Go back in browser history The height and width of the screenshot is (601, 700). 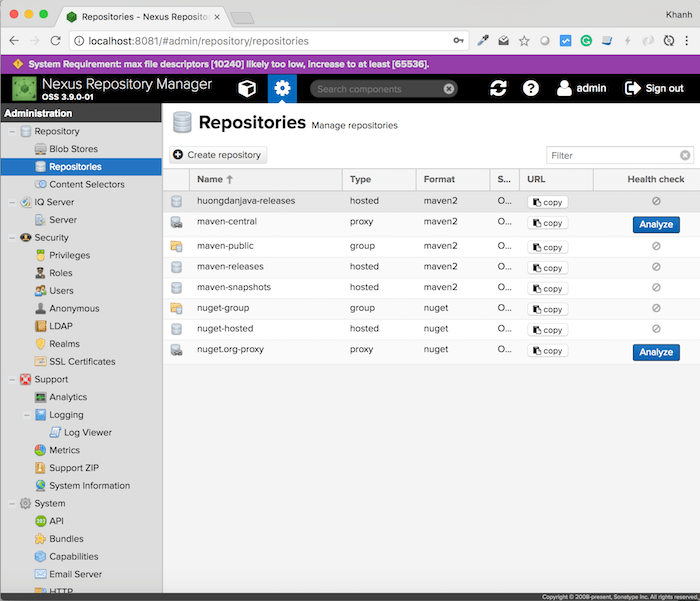coord(14,41)
